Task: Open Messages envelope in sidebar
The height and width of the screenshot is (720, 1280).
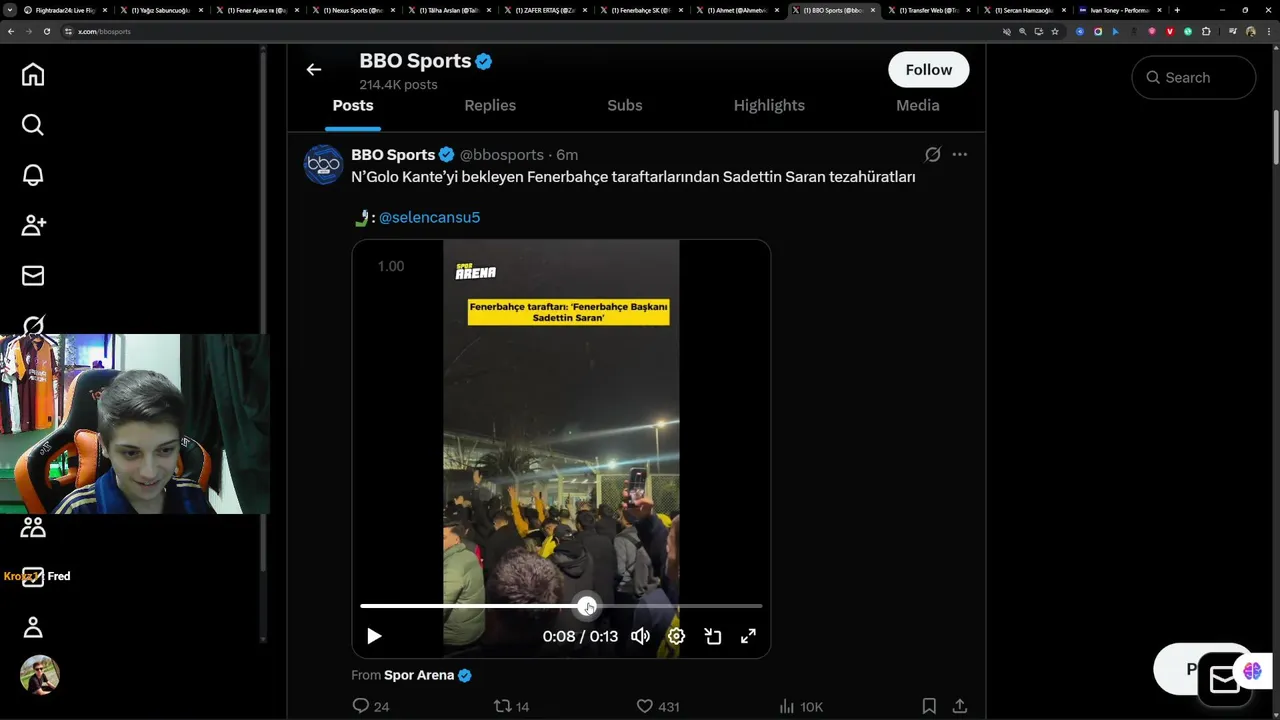Action: 33,275
